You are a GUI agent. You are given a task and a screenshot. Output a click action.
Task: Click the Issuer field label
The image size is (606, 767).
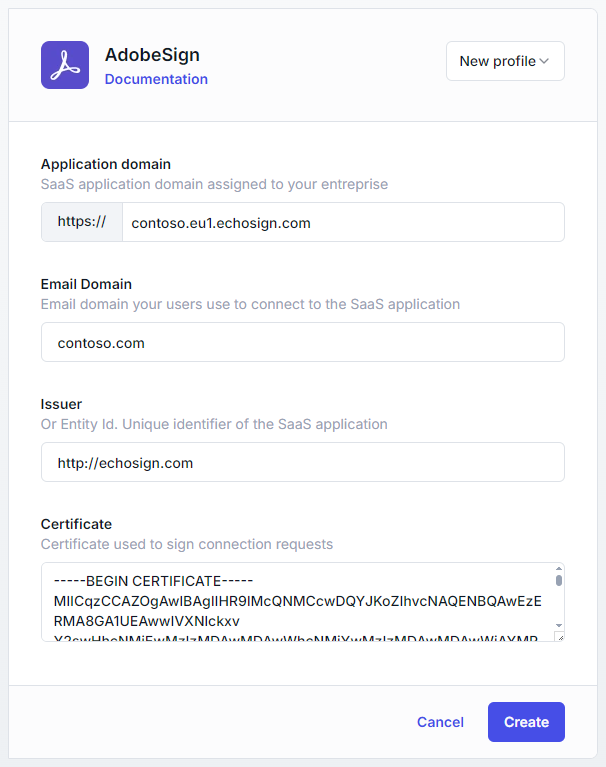tap(61, 404)
